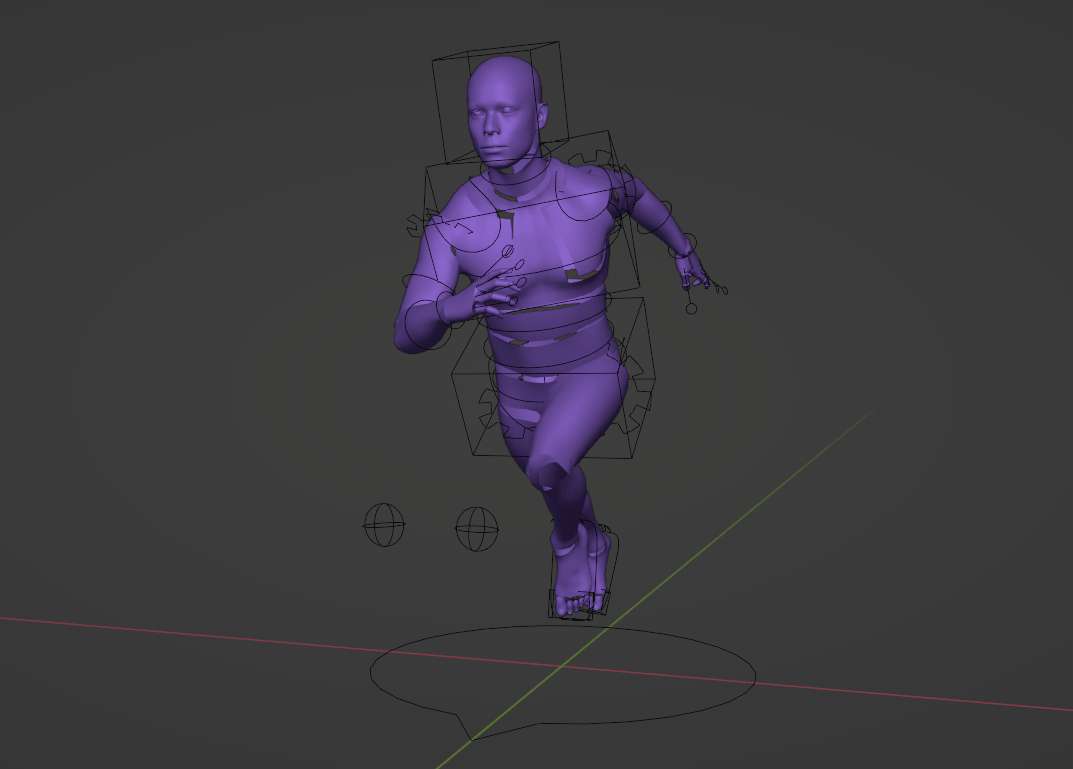Select the round control at the bent elbow
The image size is (1073, 769).
pos(428,327)
